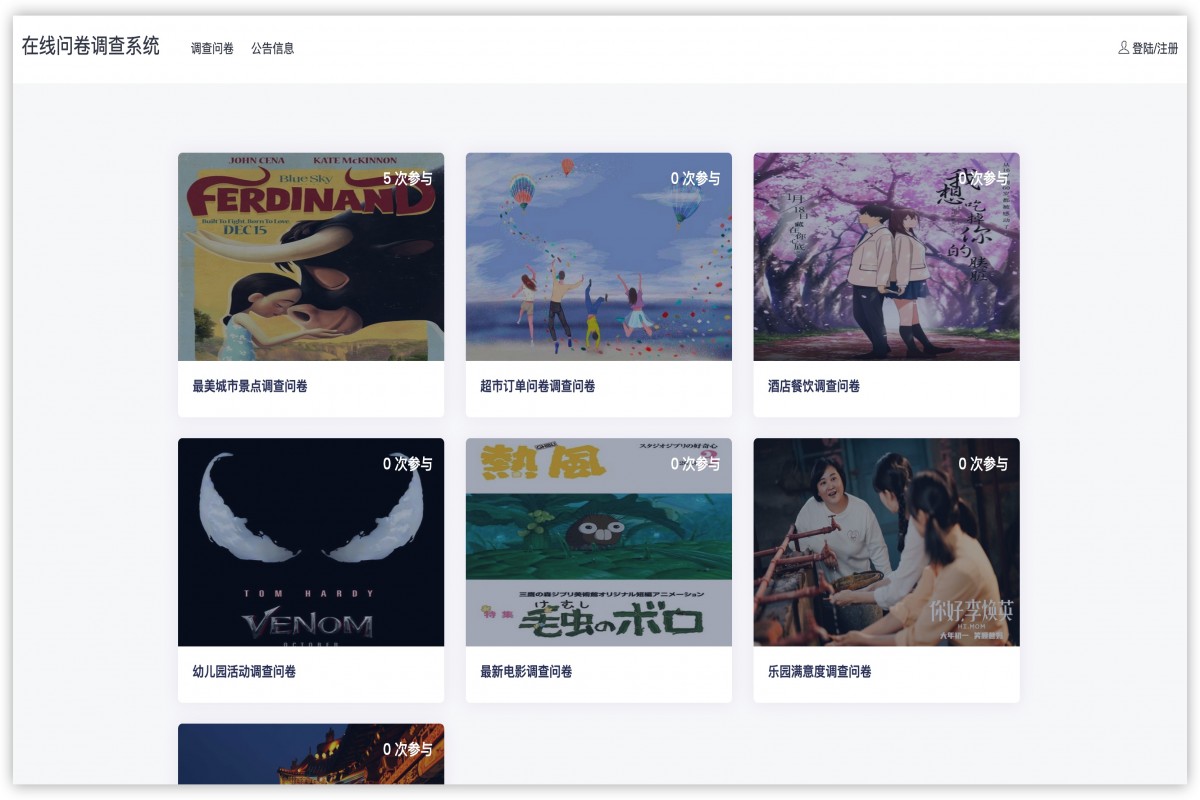Open the 公告信息 announcements menu
This screenshot has height=800, width=1200.
click(272, 47)
